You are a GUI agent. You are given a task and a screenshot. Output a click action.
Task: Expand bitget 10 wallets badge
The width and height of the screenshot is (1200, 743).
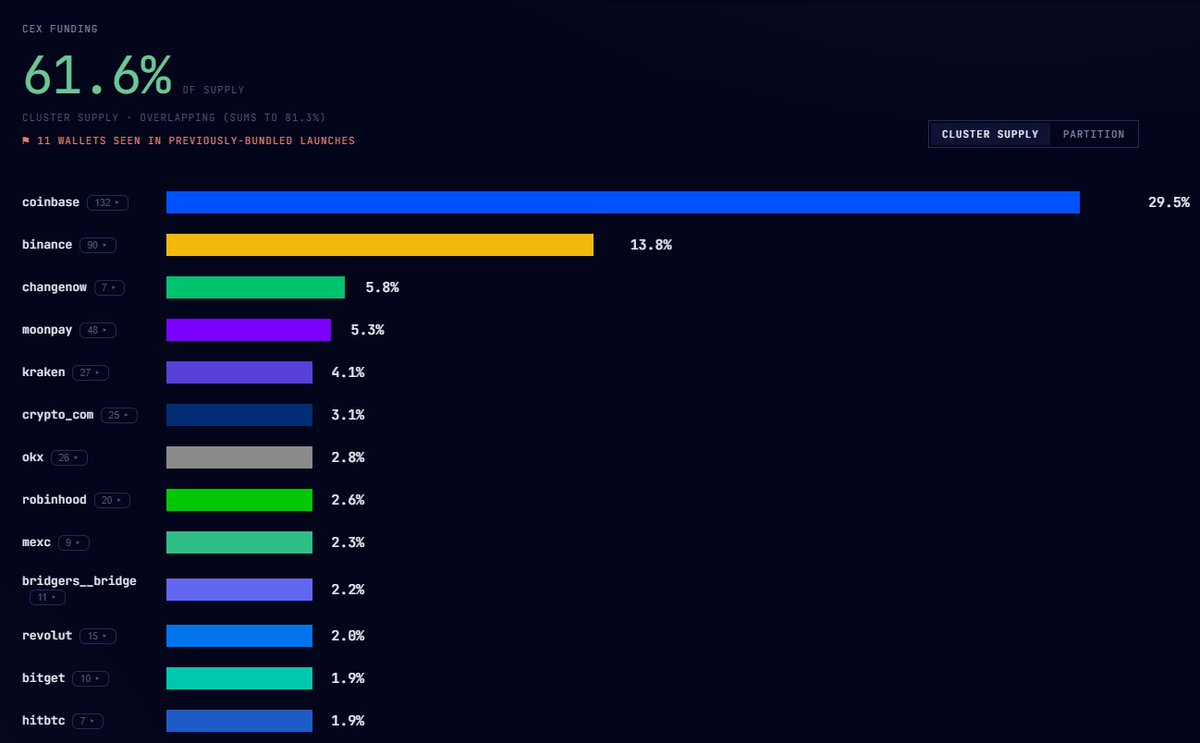click(x=90, y=678)
